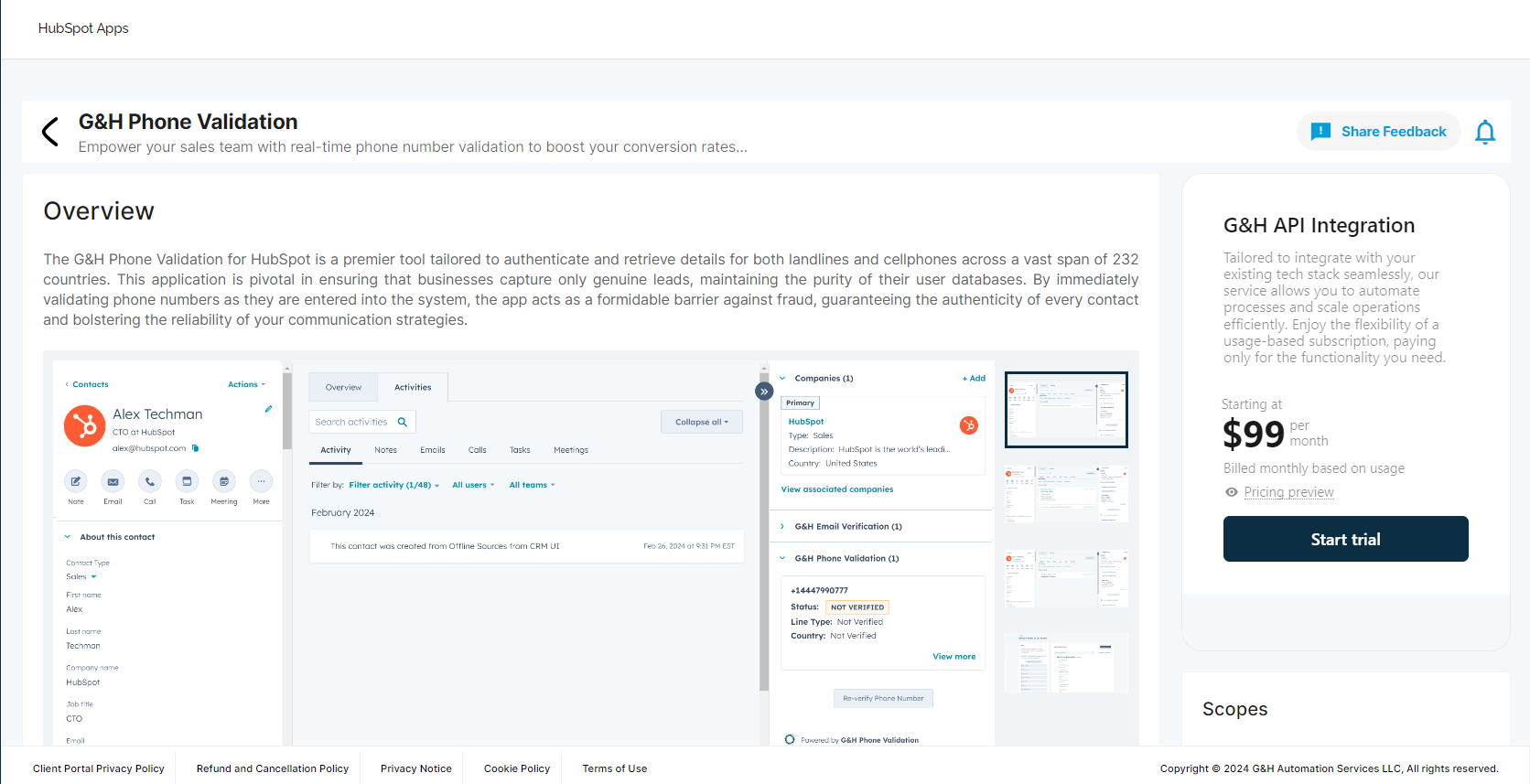
Task: Select the first screenshot thumbnail
Action: [1066, 410]
